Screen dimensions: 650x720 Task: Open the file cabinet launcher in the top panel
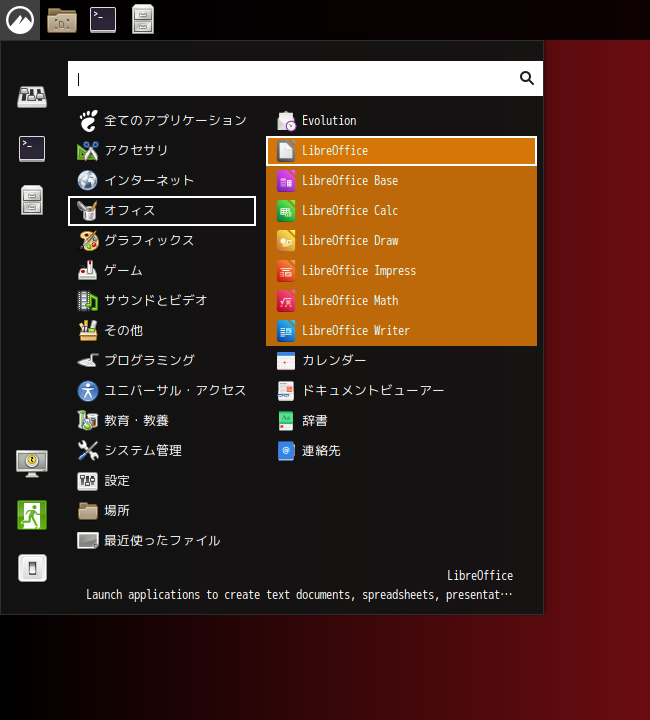click(143, 20)
